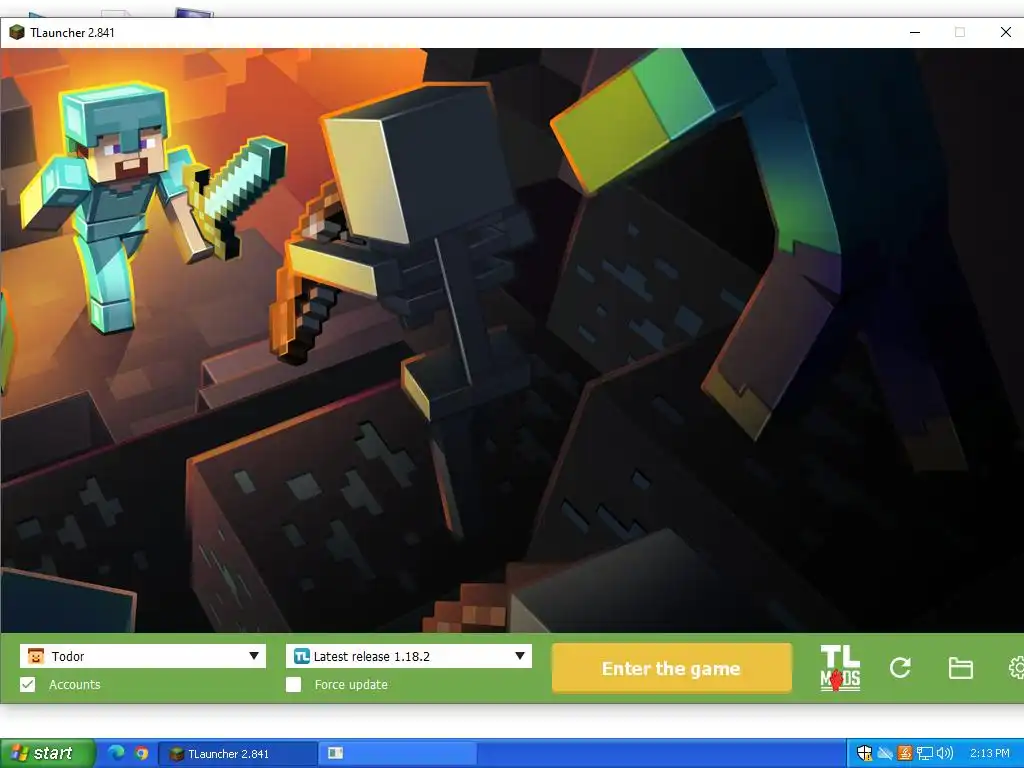1024x768 pixels.
Task: Uncheck the Accounts checkbox
Action: tap(27, 684)
